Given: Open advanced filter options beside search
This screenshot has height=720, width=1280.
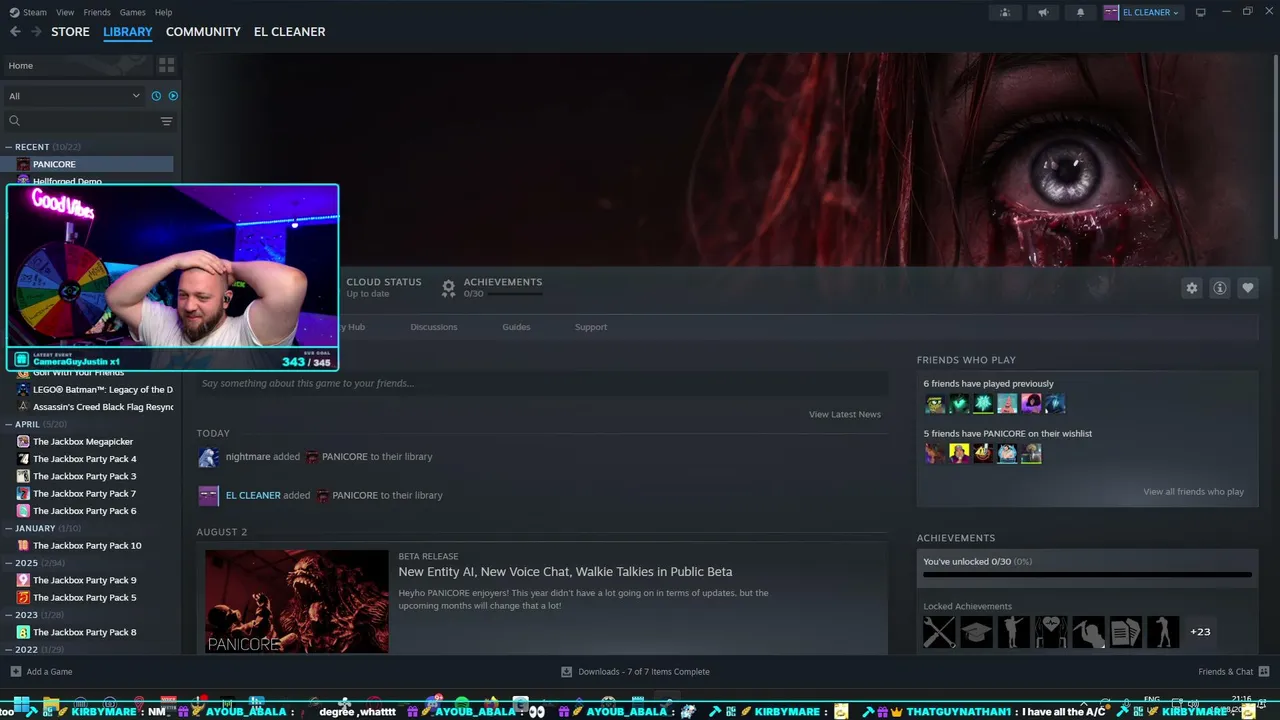Looking at the screenshot, I should (166, 121).
